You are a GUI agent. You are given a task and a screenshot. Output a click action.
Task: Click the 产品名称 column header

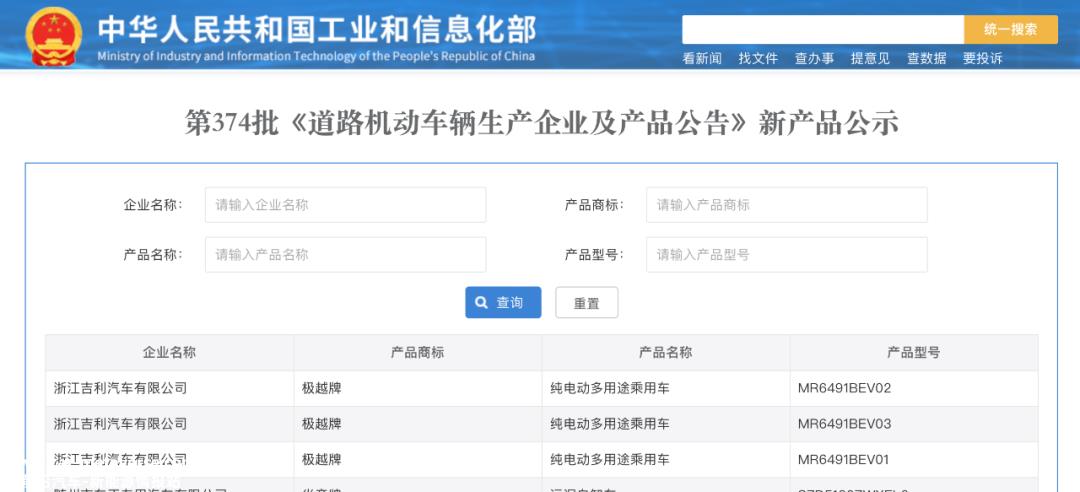[x=665, y=353]
